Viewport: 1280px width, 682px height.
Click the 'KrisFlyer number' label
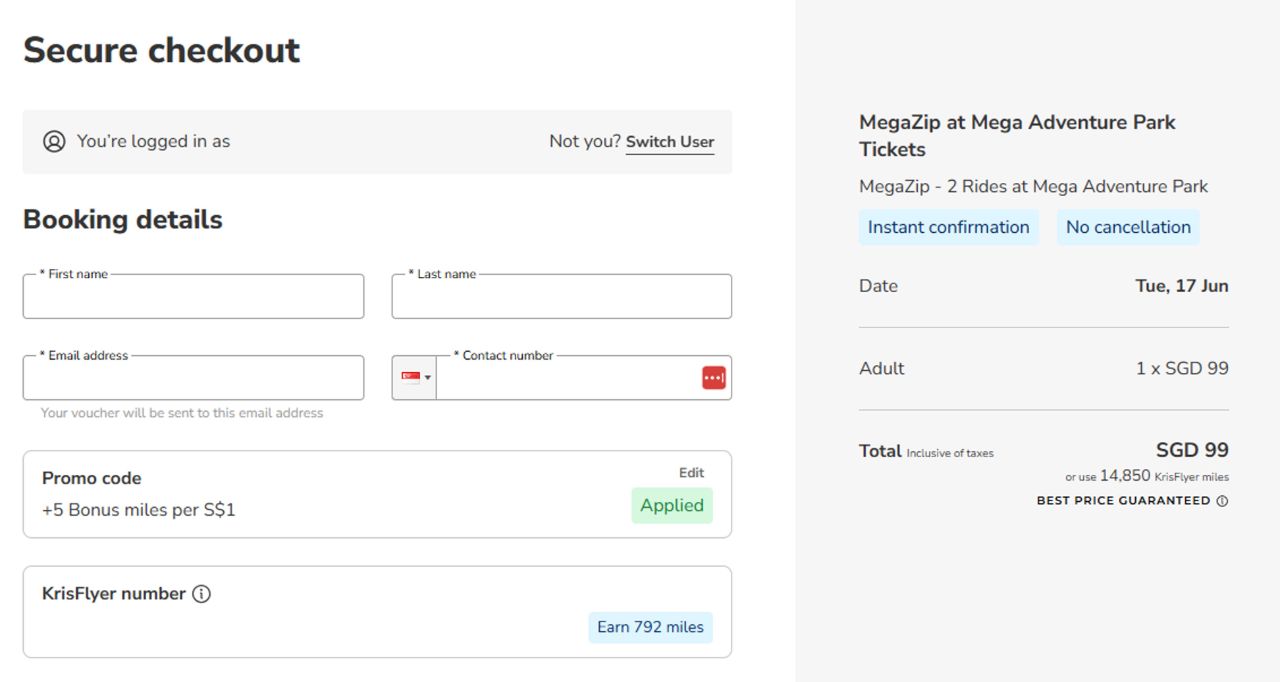pyautogui.click(x=114, y=594)
